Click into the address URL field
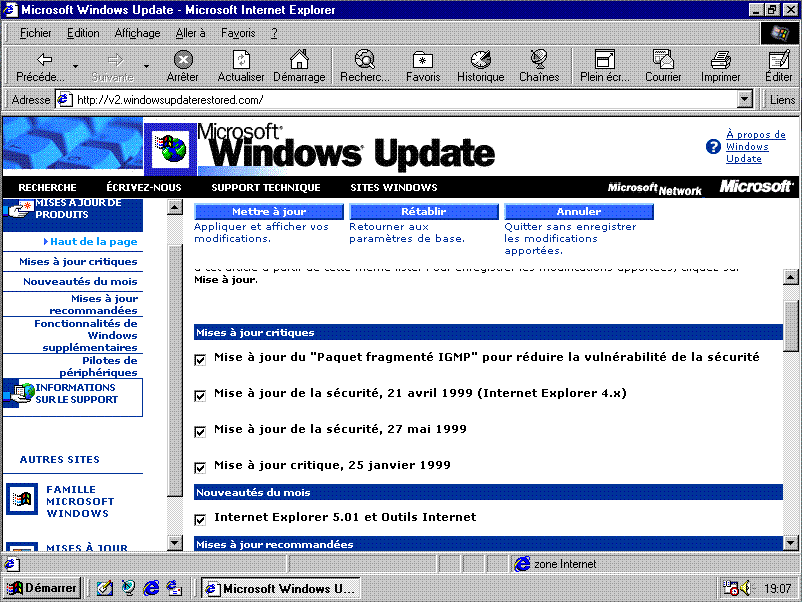The image size is (802, 602). (x=406, y=99)
